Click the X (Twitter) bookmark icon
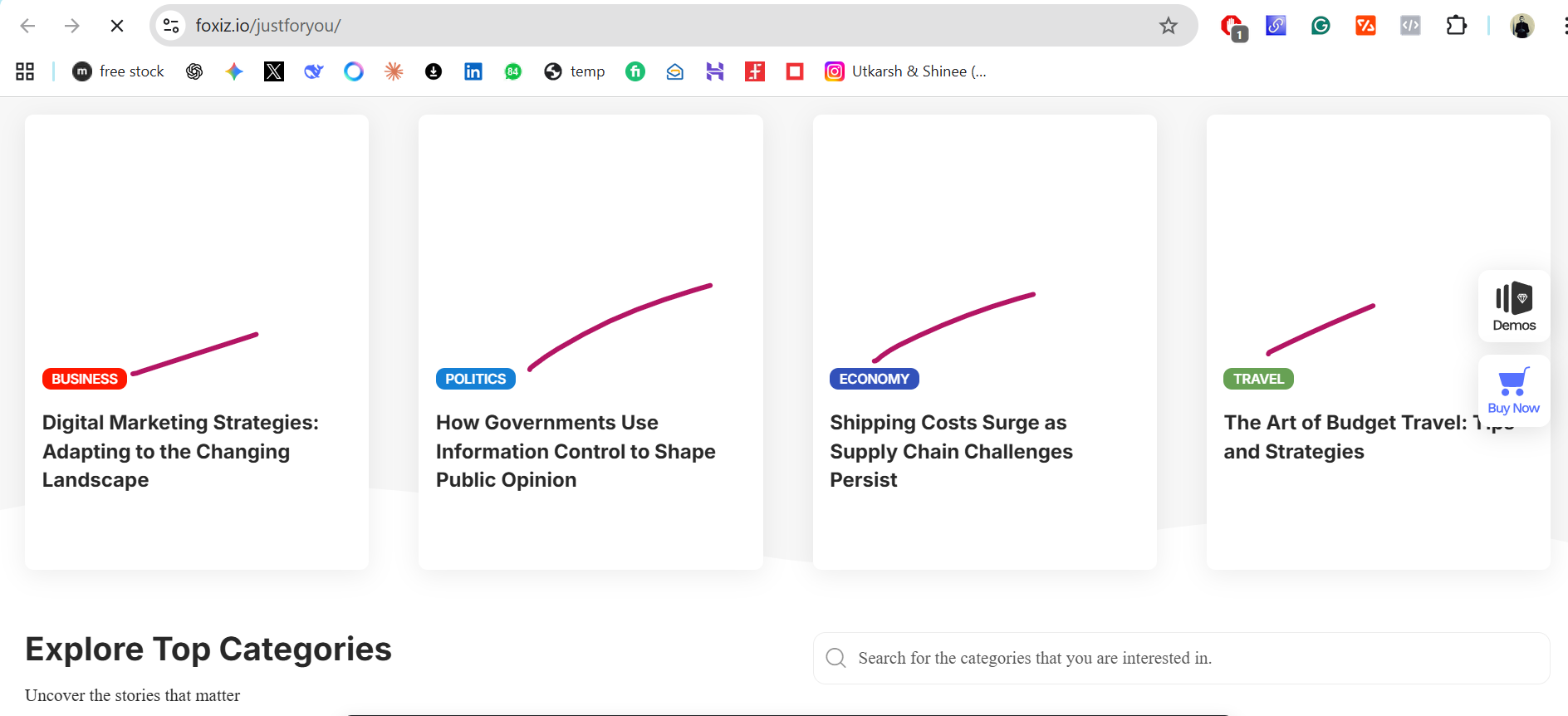The height and width of the screenshot is (716, 1568). (x=274, y=71)
